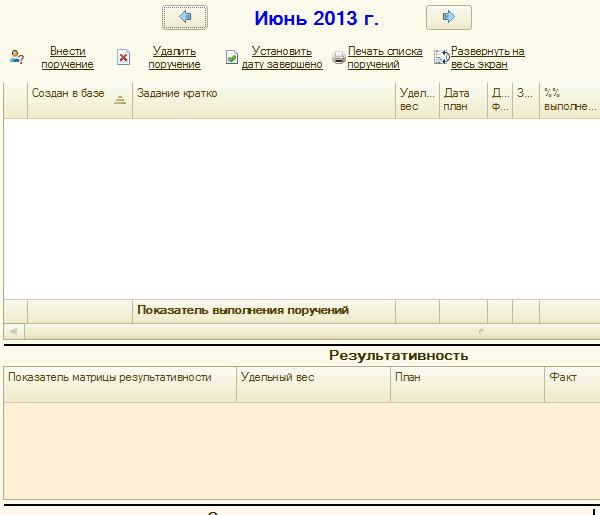Open 'Внести поручение' link

click(69, 58)
